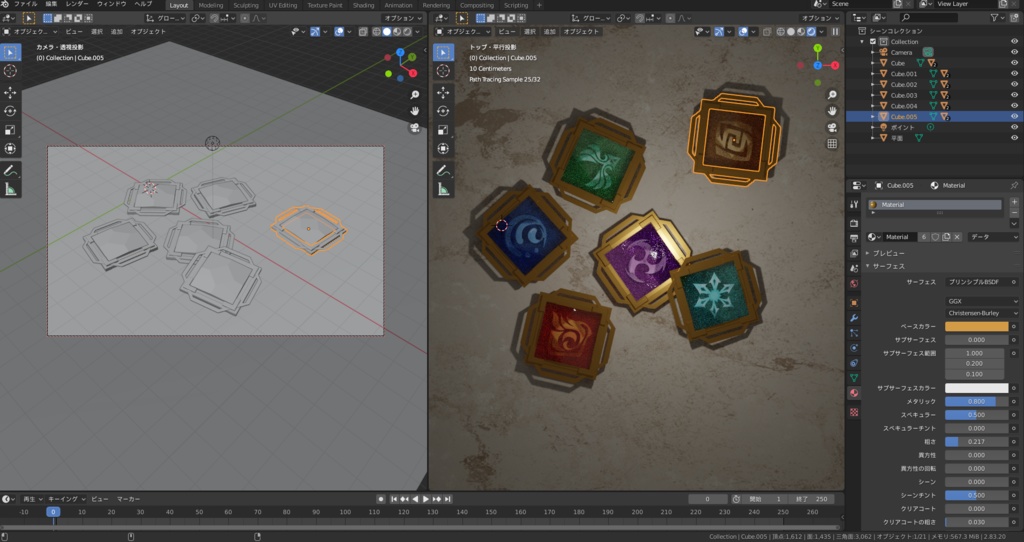The height and width of the screenshot is (542, 1024).
Task: Select Cube.002 in the outliner
Action: (x=904, y=85)
